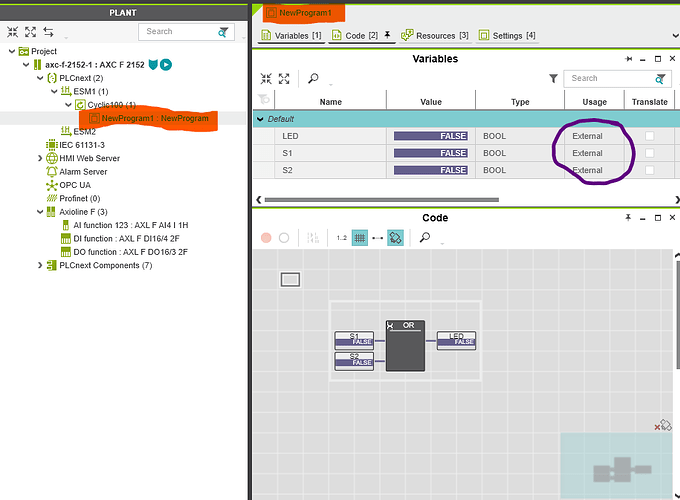Screen dimensions: 680x500
Task: Set breakpoint with red circle icon
Action: tap(266, 238)
